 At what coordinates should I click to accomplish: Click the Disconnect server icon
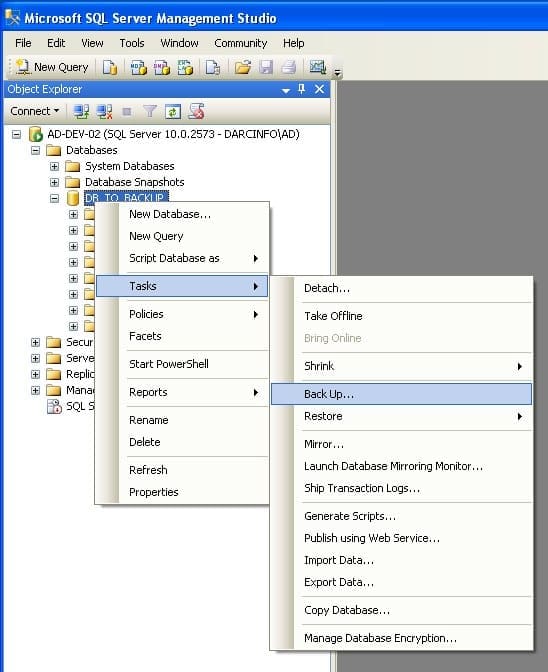point(104,112)
